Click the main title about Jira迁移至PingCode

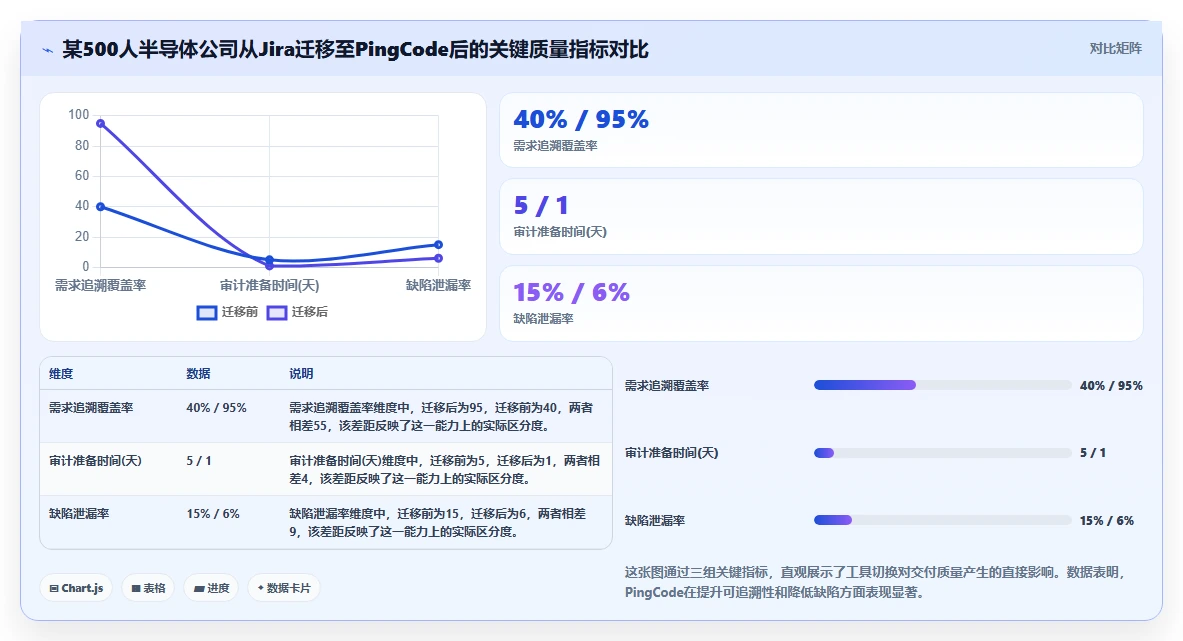click(355, 50)
